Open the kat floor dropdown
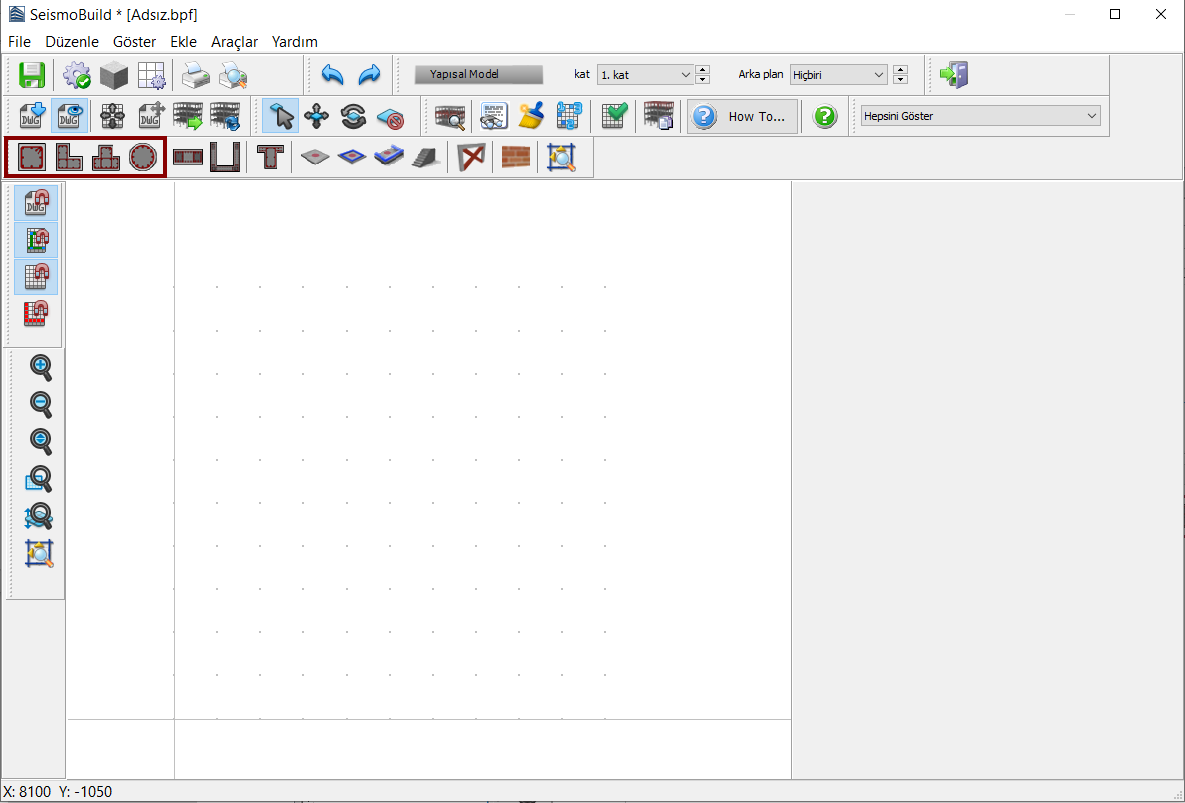 [645, 75]
